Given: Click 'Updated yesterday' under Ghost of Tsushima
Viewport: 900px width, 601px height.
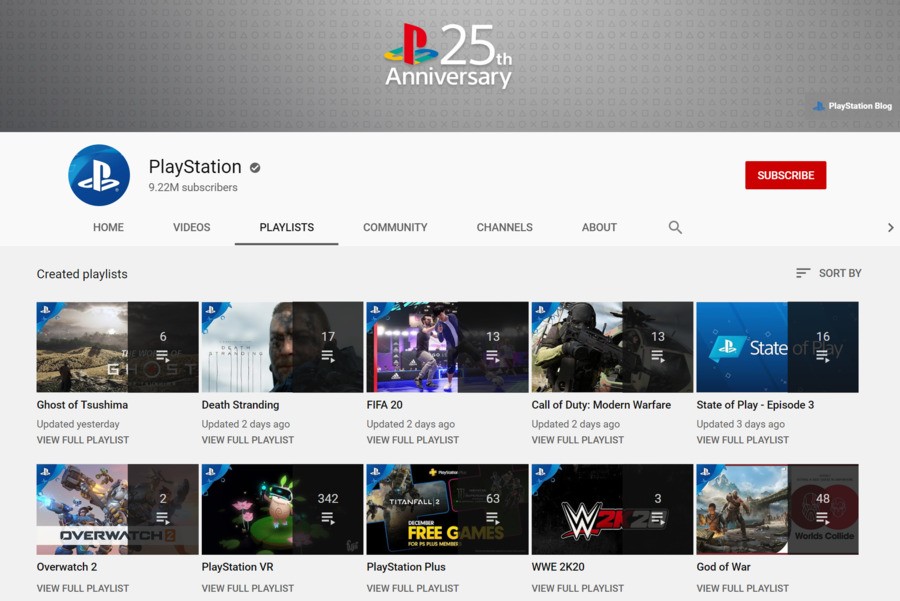Looking at the screenshot, I should click(78, 424).
